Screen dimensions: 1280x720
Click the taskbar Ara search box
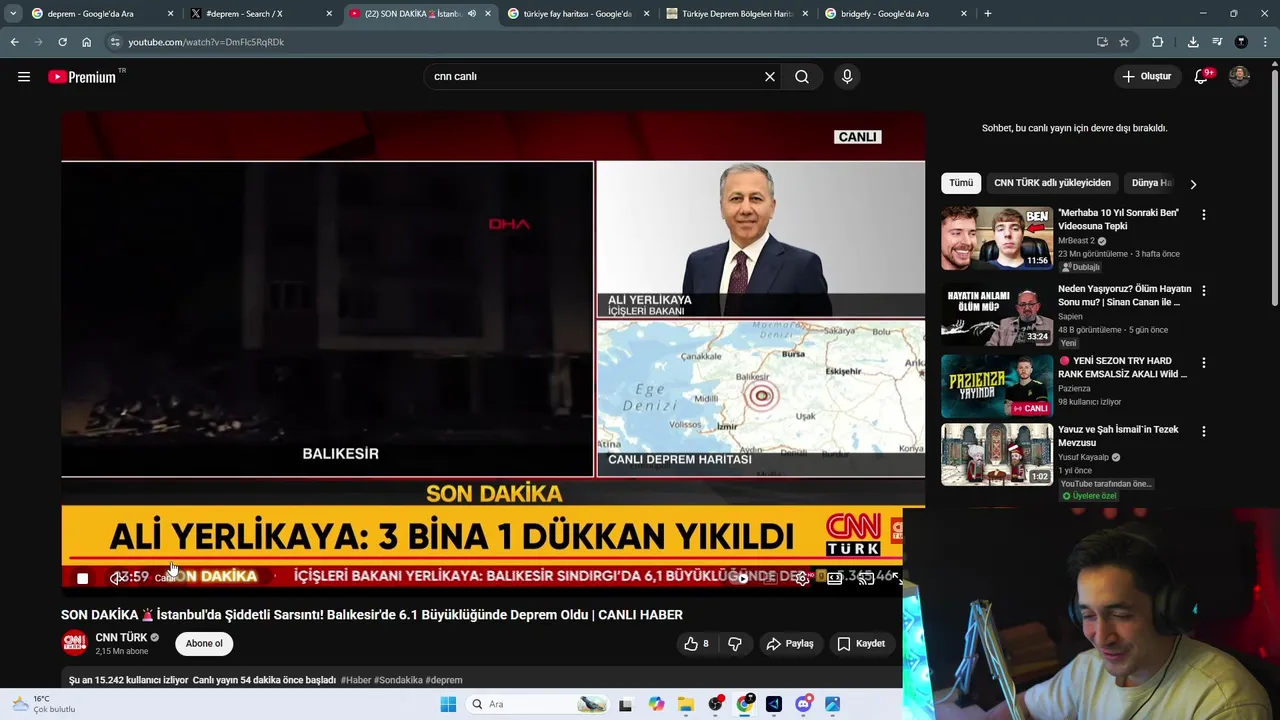(538, 704)
